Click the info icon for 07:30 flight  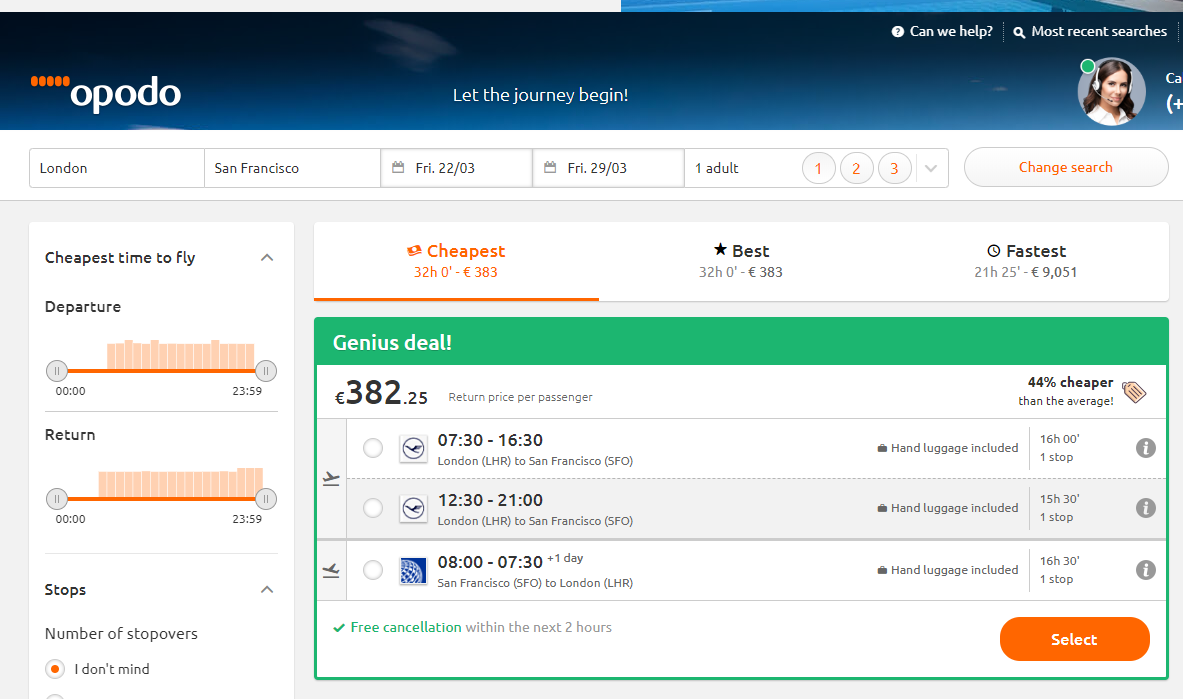1146,448
